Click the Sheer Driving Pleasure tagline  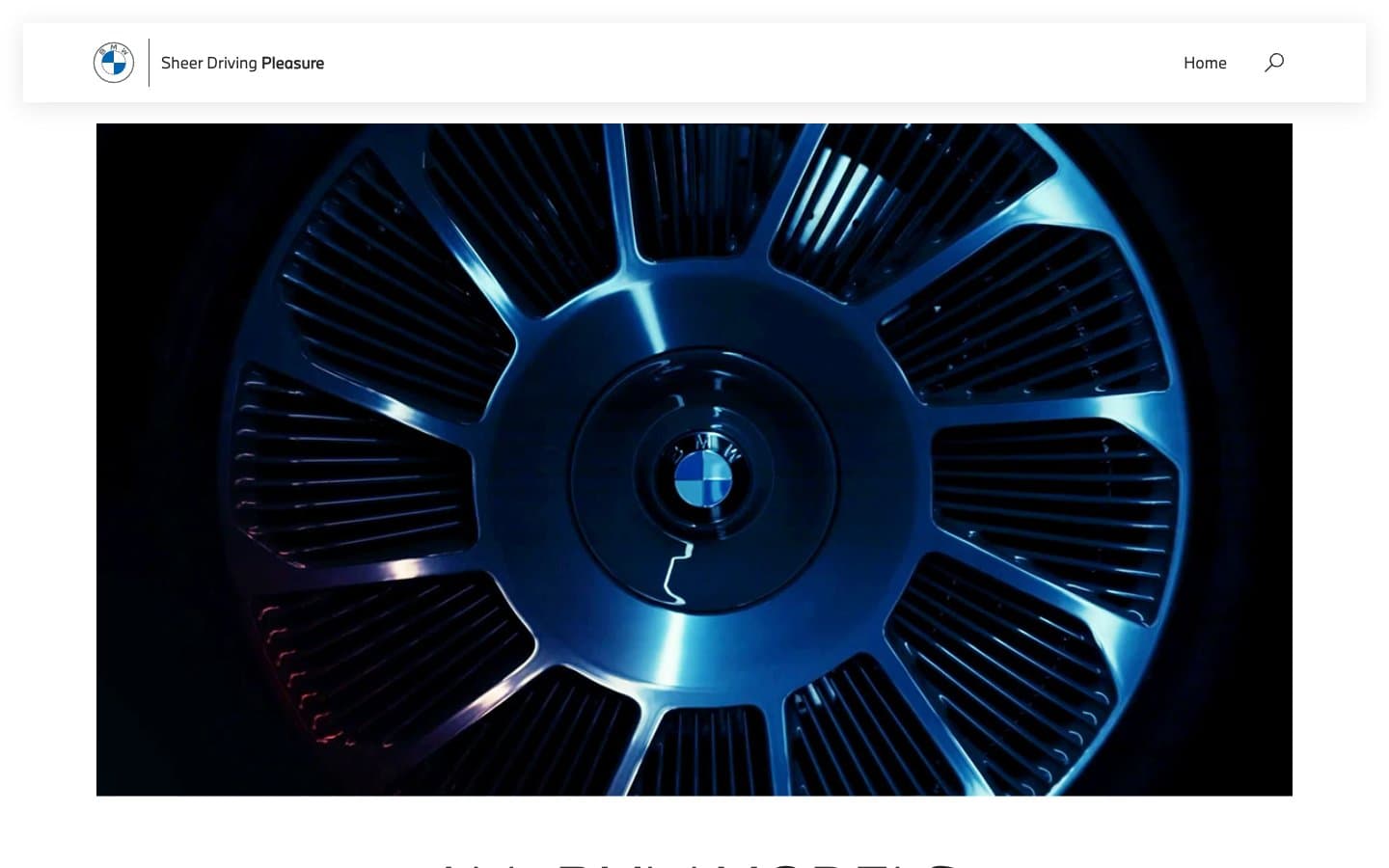(x=242, y=63)
